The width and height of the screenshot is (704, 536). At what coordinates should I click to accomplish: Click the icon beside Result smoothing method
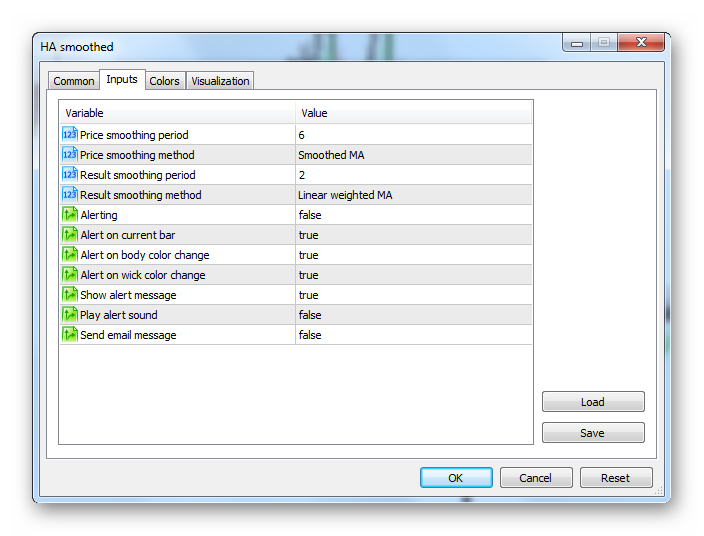[x=70, y=195]
